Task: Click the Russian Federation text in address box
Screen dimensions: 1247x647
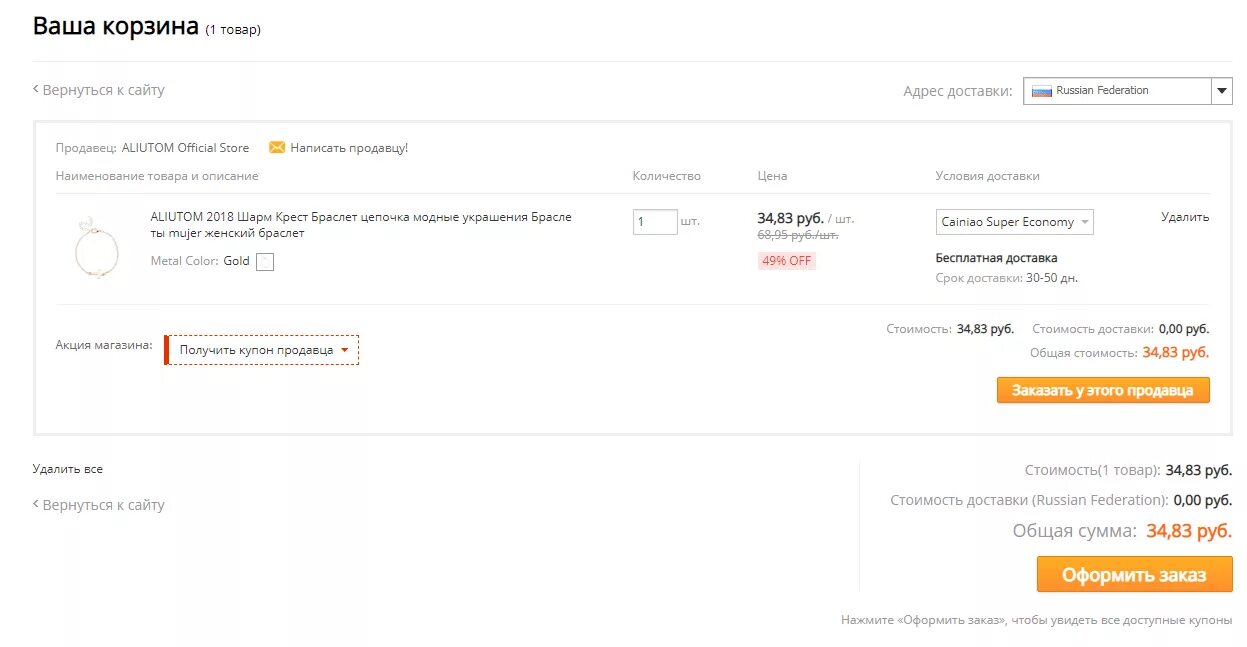Action: click(x=1102, y=91)
